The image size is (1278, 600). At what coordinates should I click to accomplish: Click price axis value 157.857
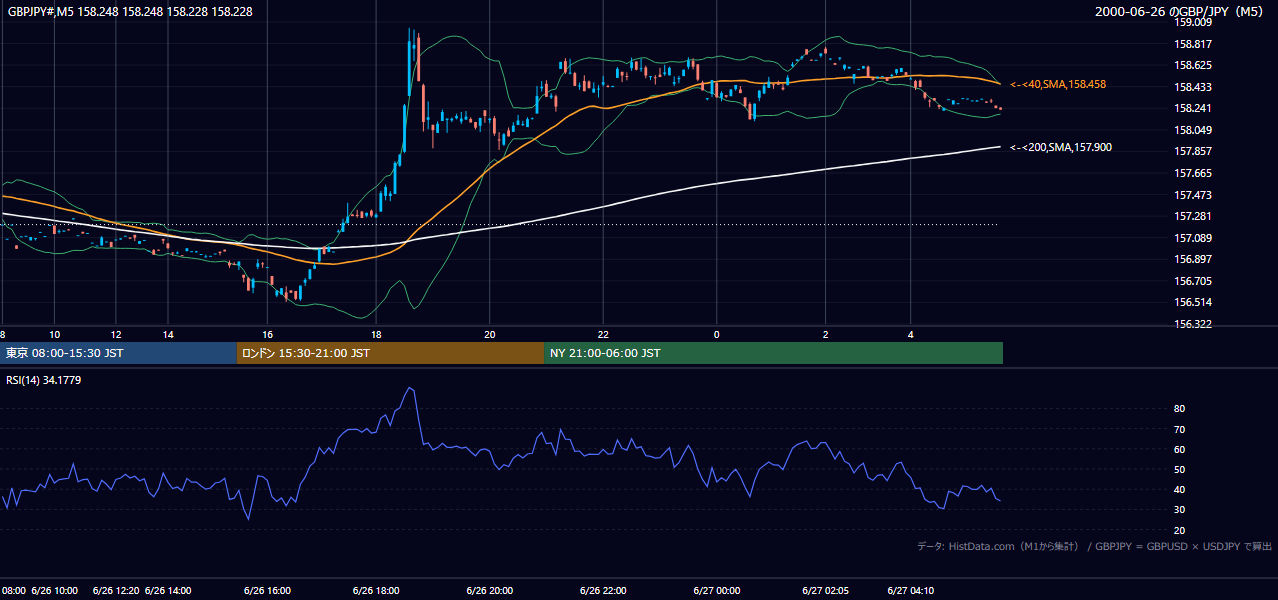(x=1193, y=152)
